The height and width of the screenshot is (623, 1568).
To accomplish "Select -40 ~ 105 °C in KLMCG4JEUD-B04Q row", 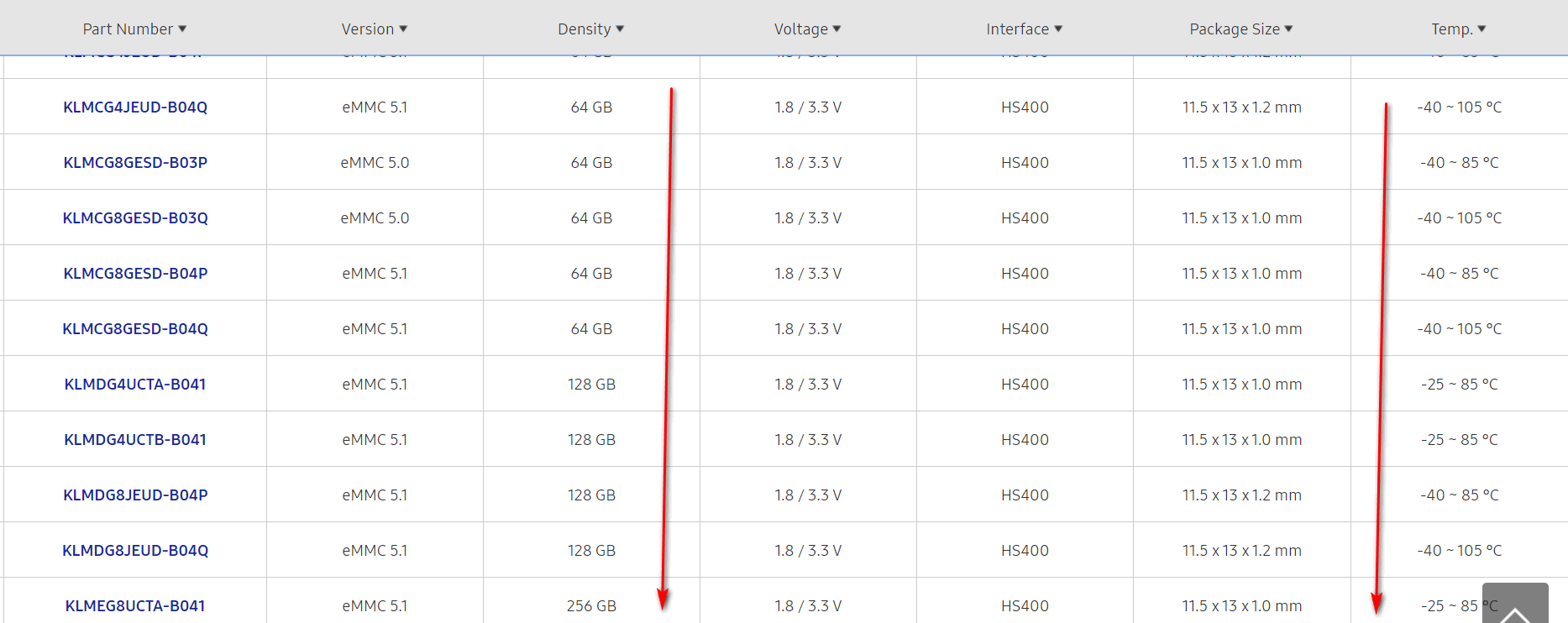I will (1460, 107).
